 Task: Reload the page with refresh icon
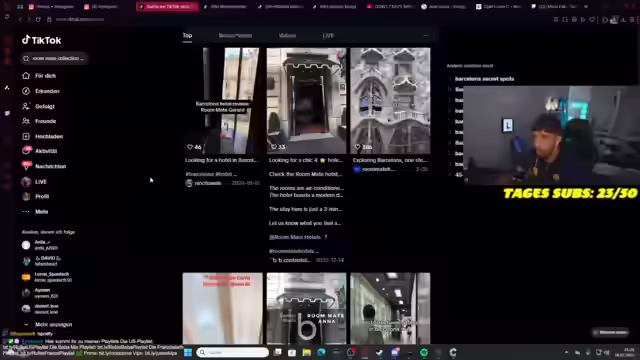(x=38, y=19)
